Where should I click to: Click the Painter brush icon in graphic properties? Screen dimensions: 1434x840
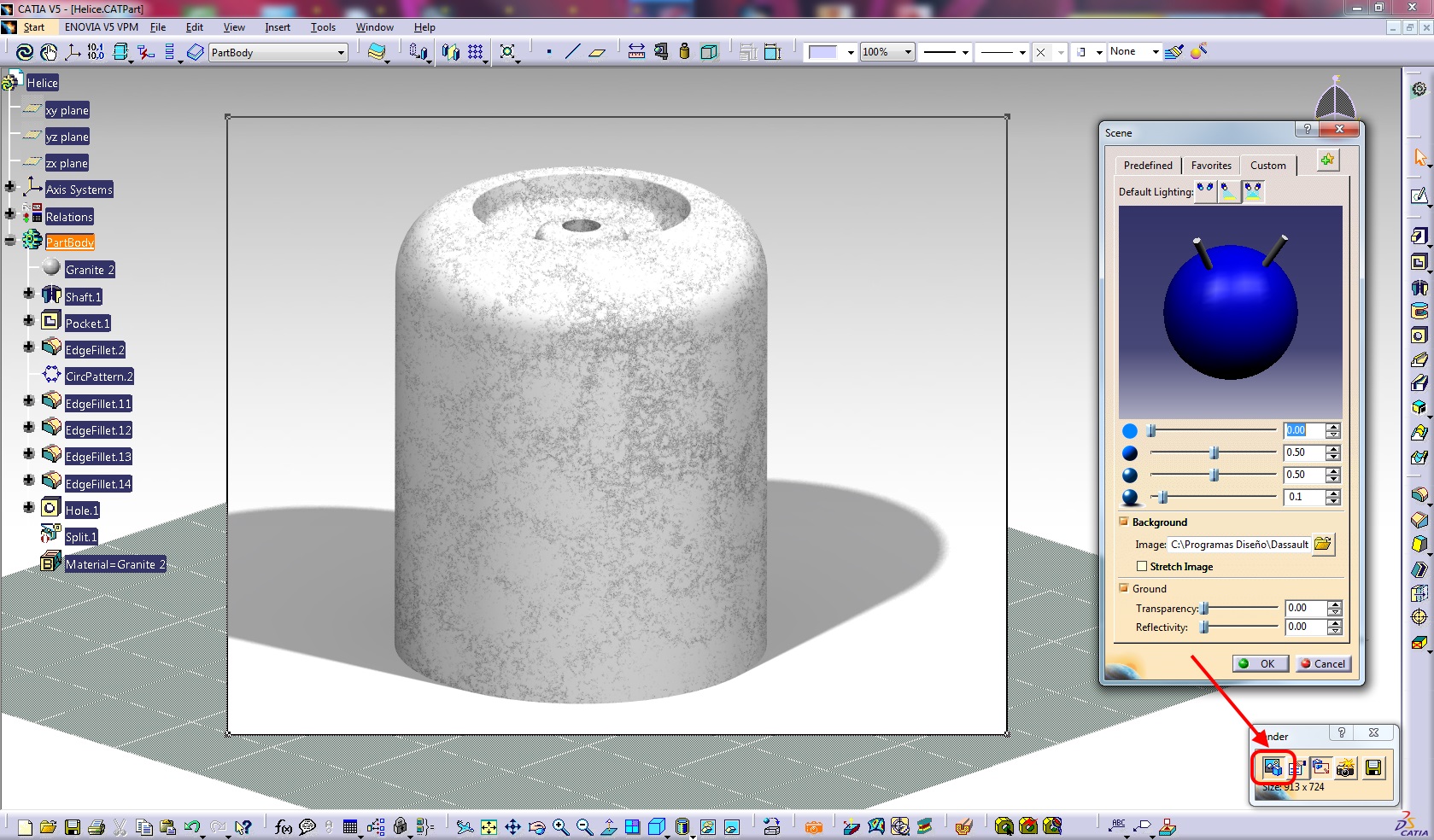click(1174, 52)
